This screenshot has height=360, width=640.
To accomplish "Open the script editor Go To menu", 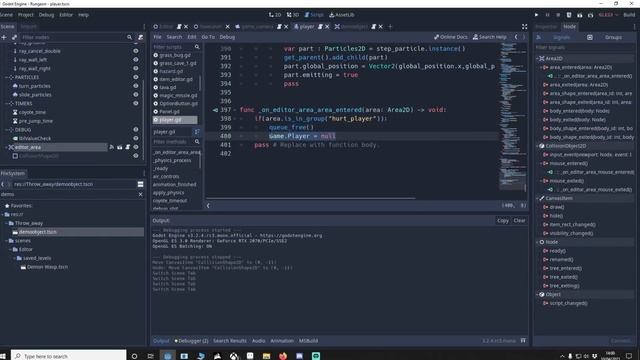I will [208, 37].
